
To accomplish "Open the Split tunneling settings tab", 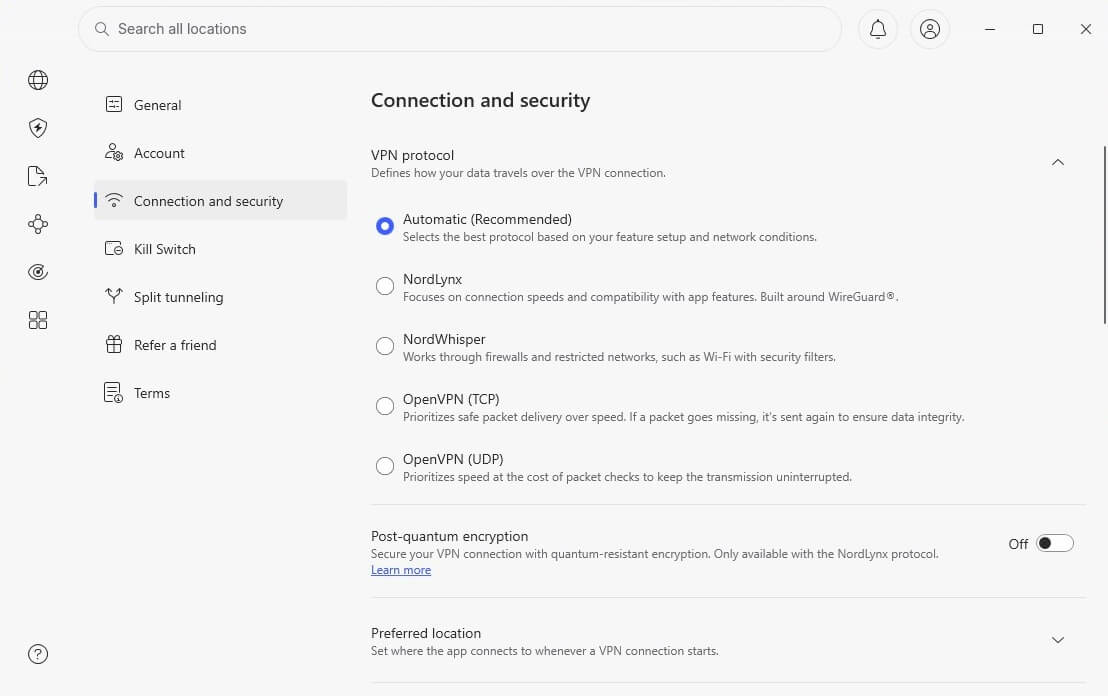I will point(220,297).
